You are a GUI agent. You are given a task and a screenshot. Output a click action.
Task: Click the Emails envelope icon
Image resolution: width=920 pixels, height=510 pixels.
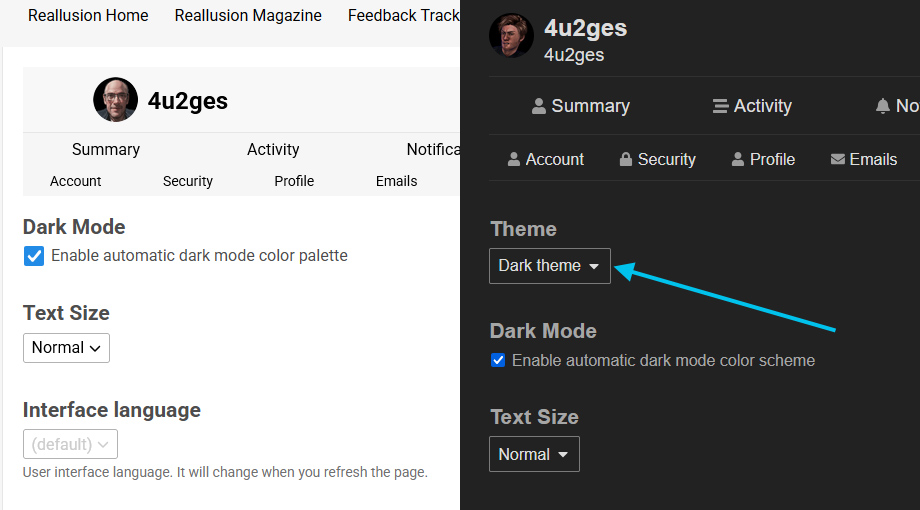point(838,159)
